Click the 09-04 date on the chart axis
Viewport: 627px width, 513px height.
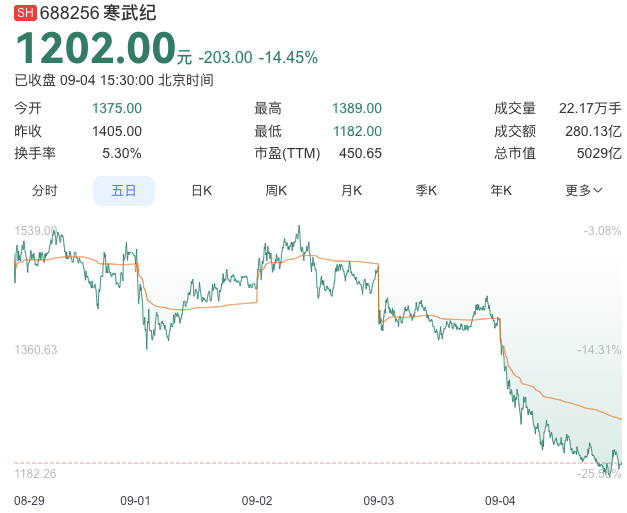tap(500, 500)
